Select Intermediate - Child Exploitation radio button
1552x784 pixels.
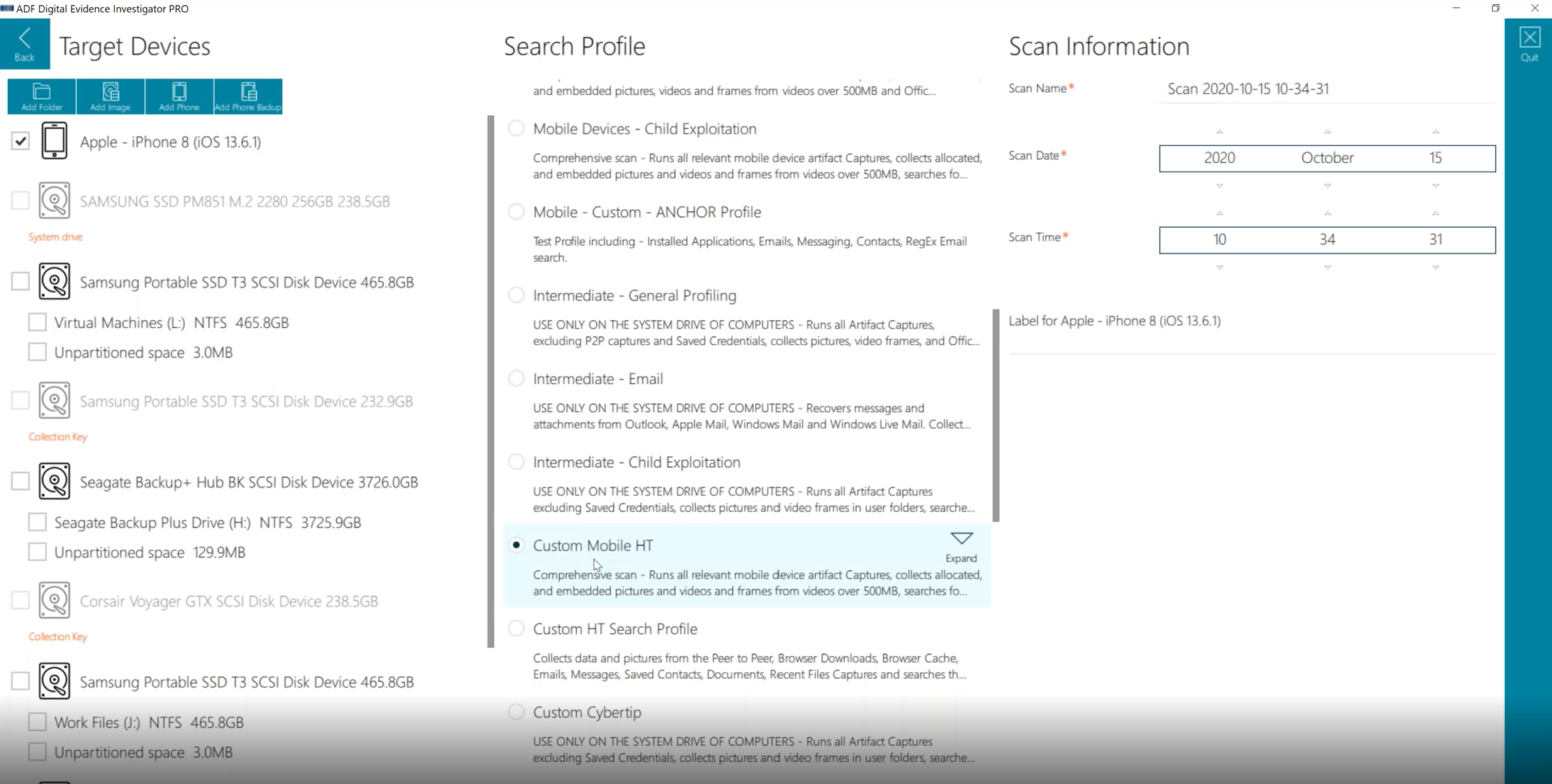click(516, 462)
